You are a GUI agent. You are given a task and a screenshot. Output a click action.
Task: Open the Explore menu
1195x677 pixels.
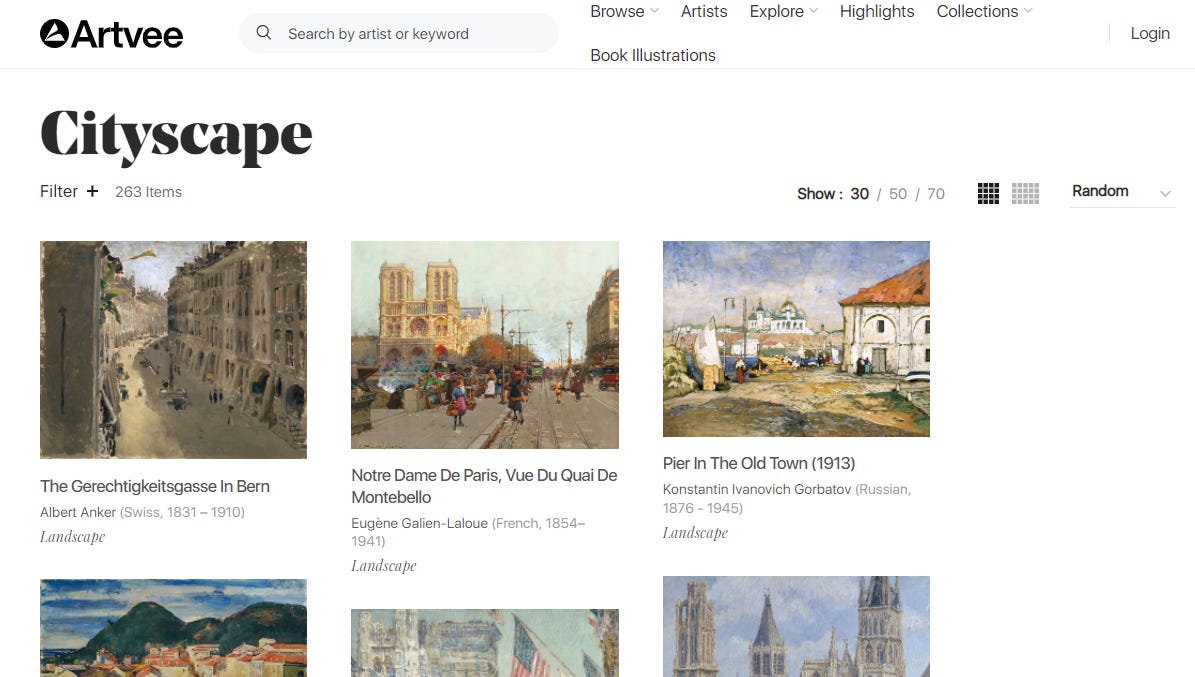point(776,11)
